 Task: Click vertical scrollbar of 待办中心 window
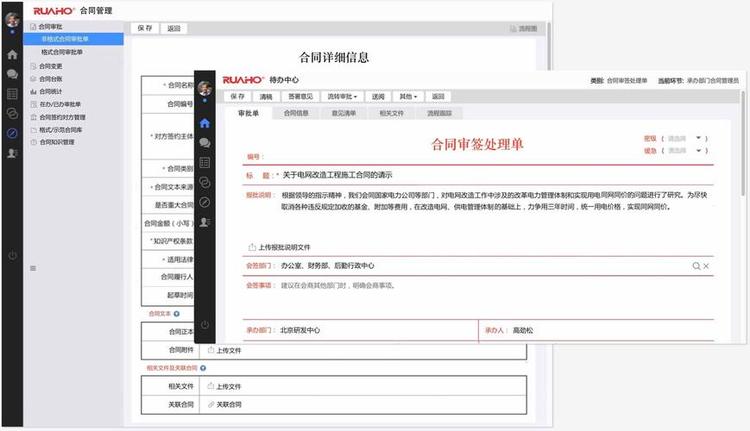click(x=743, y=144)
